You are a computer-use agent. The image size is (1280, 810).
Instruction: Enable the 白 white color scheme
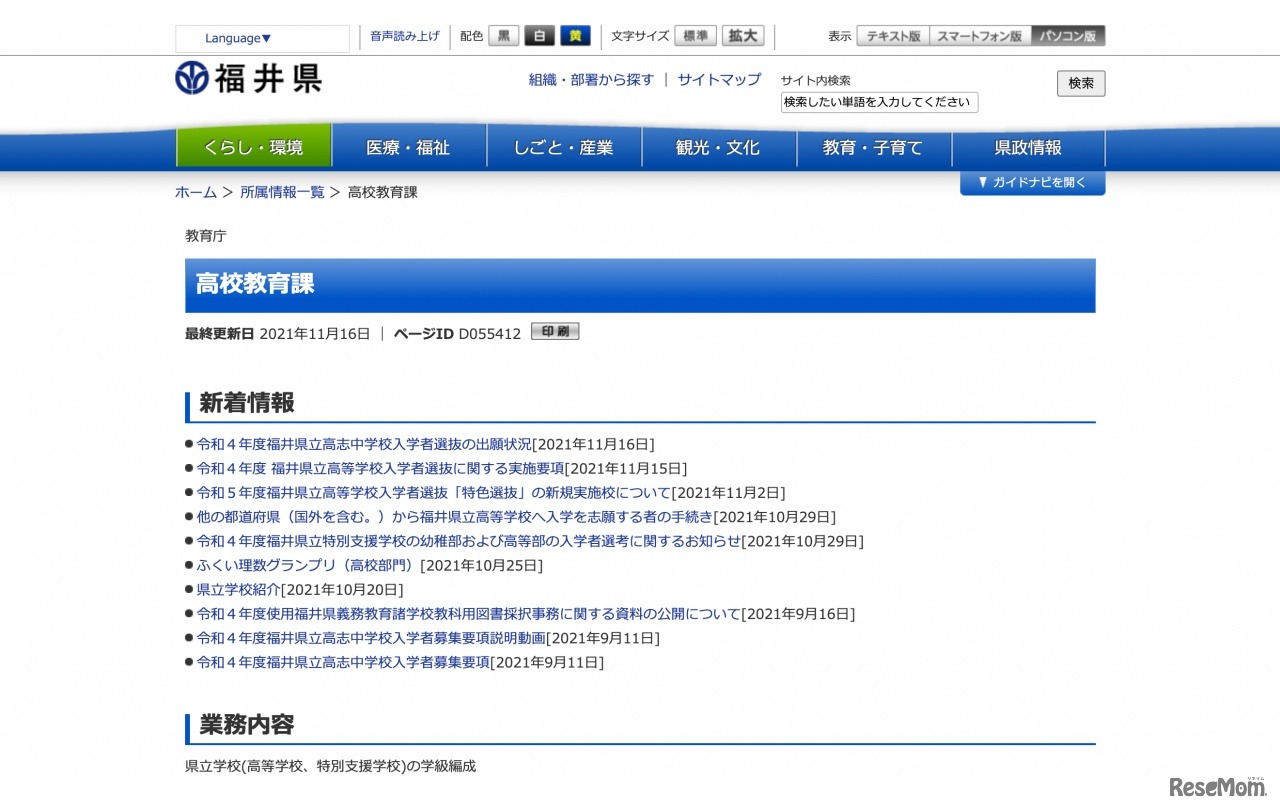tap(539, 35)
